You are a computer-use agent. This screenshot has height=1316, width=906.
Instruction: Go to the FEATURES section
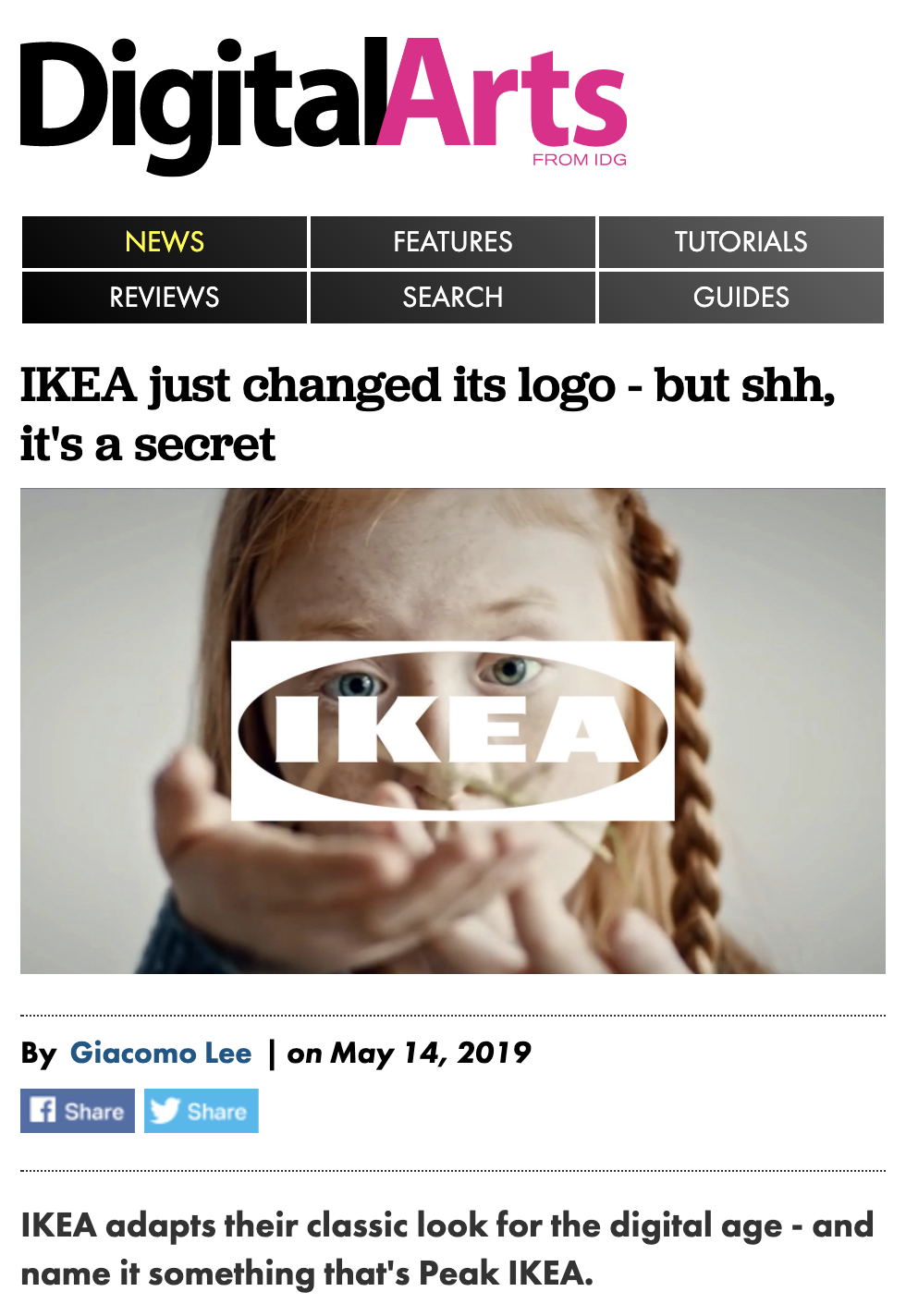453,242
